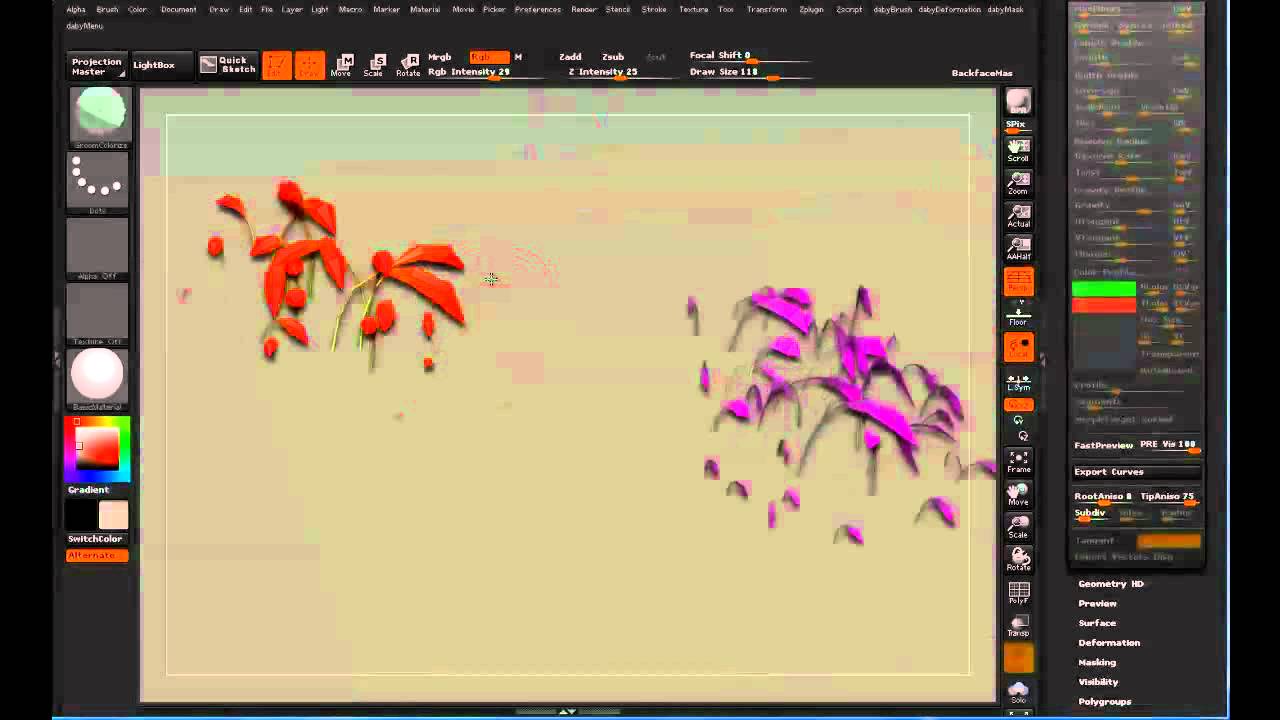Image resolution: width=1280 pixels, height=720 pixels.
Task: Toggle the Persp perspective icon
Action: [1018, 282]
